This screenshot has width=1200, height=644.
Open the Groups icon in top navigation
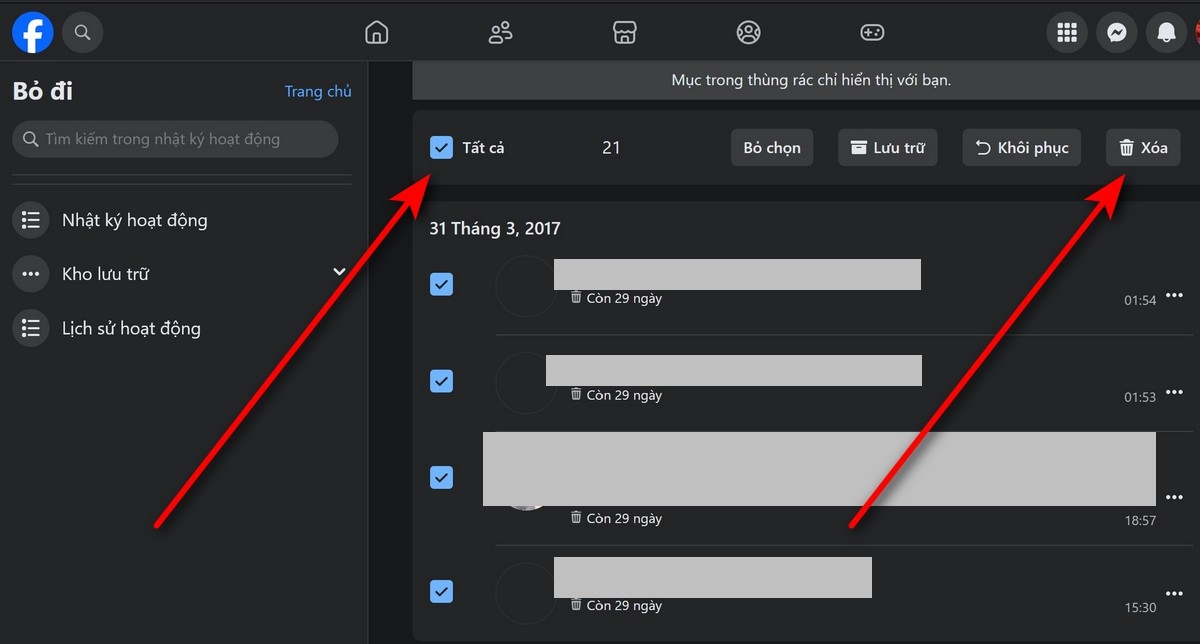[748, 33]
